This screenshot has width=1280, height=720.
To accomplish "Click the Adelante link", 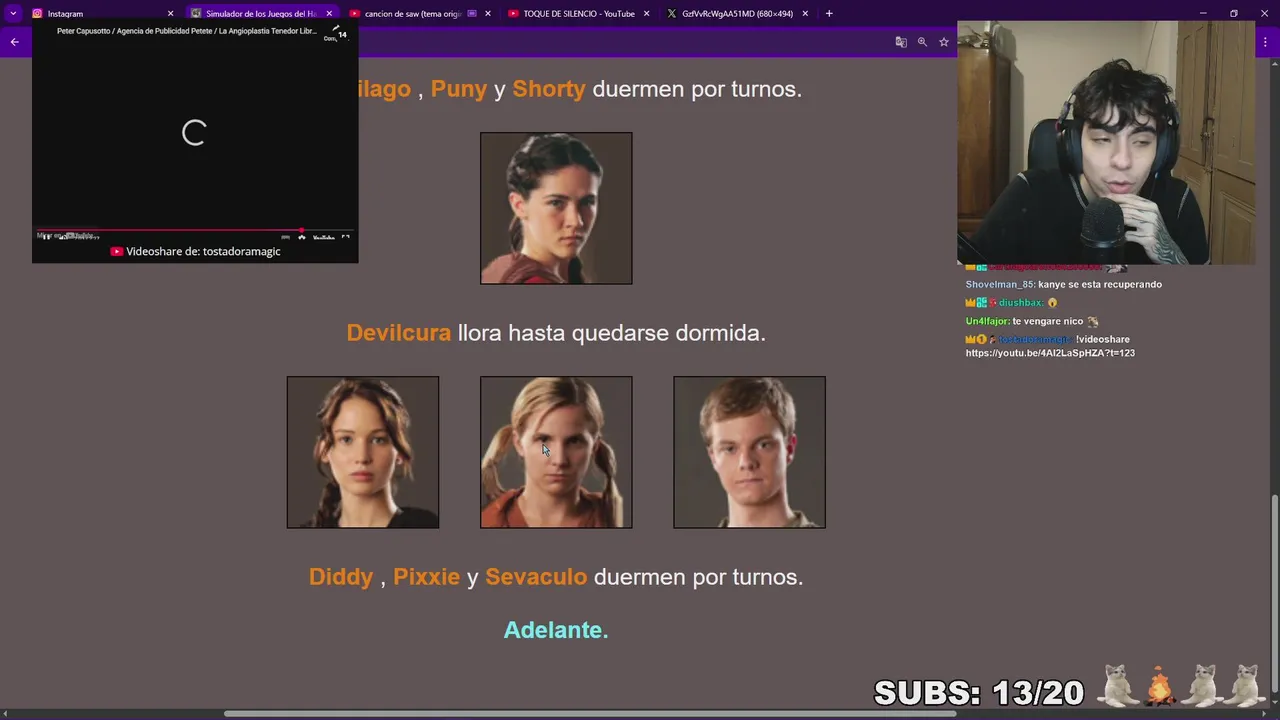I will 556,630.
